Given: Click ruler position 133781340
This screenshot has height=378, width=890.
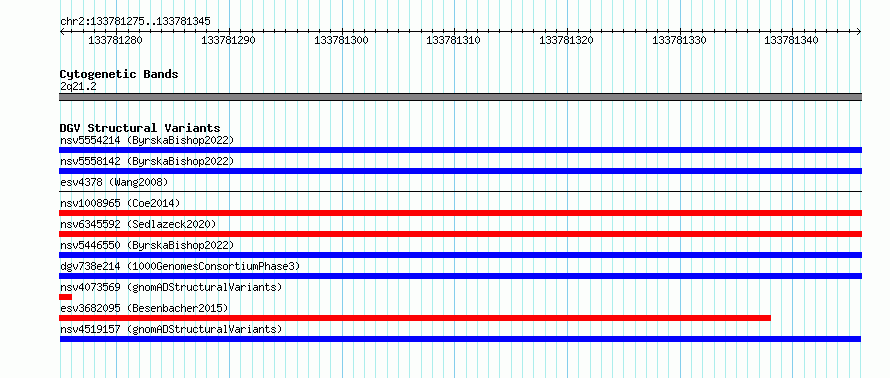Looking at the screenshot, I should [792, 40].
